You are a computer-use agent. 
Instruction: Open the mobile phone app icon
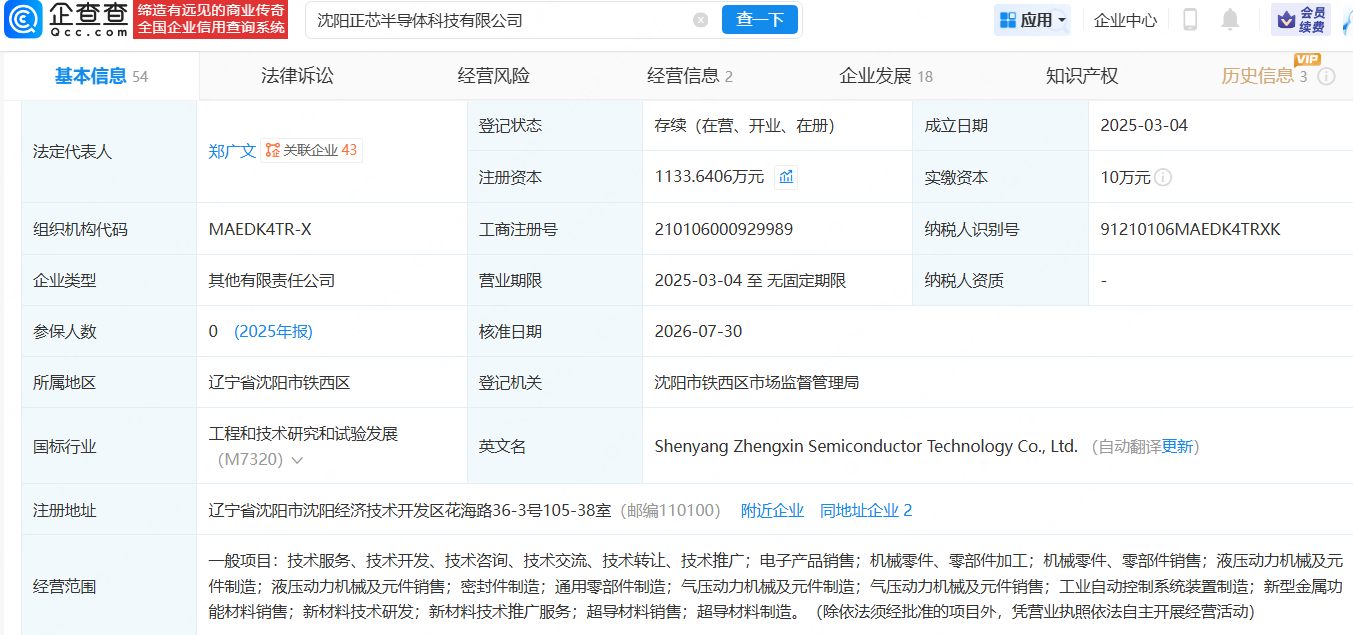point(1190,20)
